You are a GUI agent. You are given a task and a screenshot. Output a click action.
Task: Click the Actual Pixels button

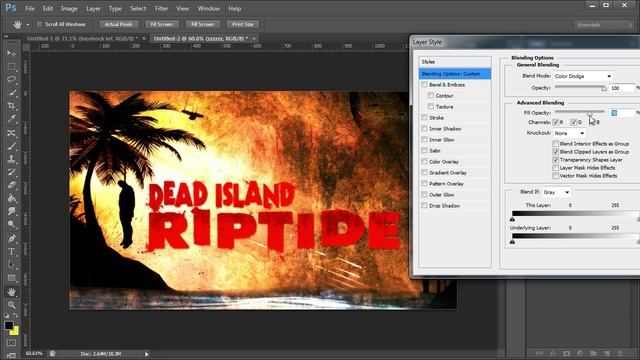tap(118, 24)
